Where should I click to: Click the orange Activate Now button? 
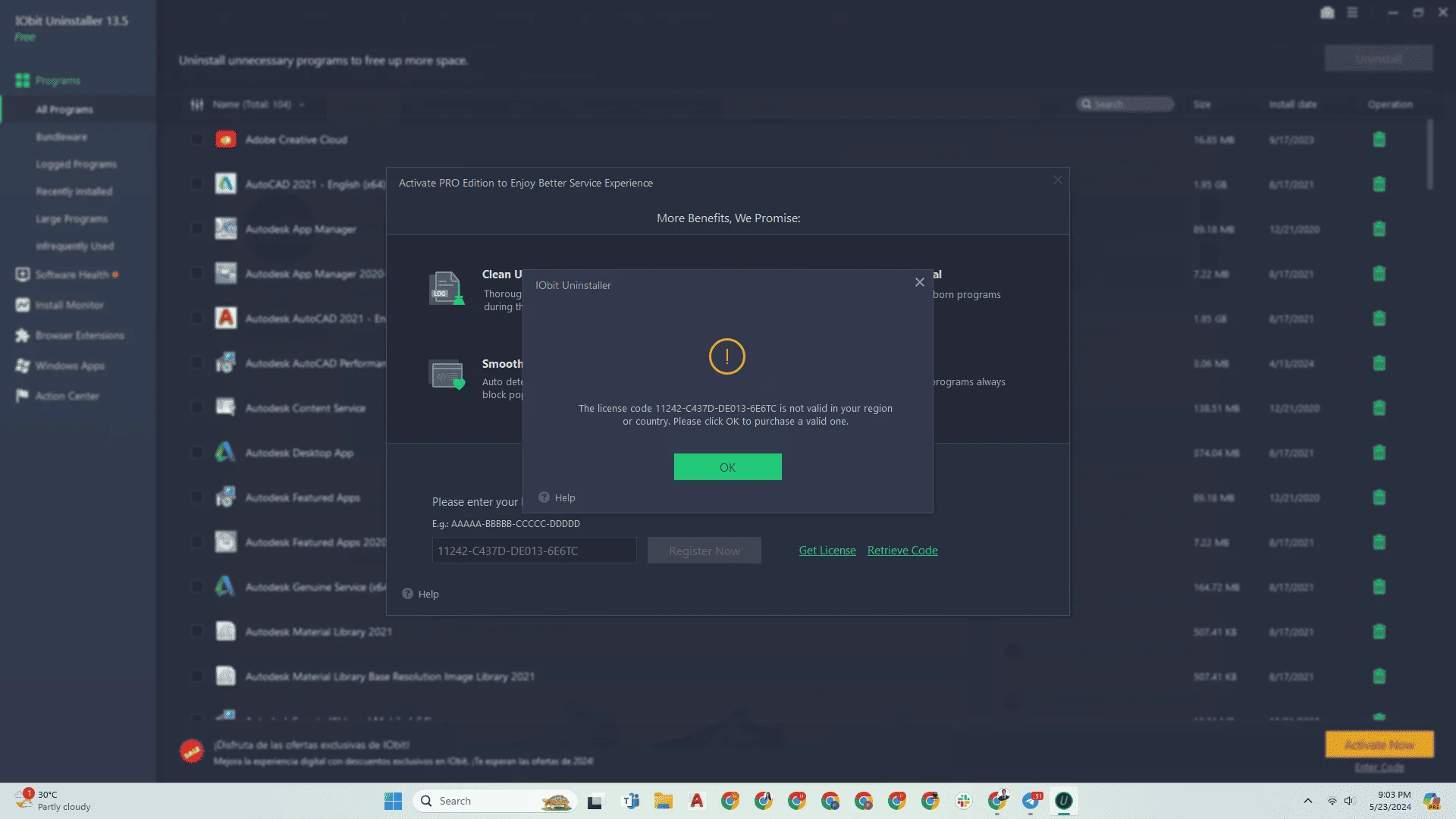tap(1379, 745)
